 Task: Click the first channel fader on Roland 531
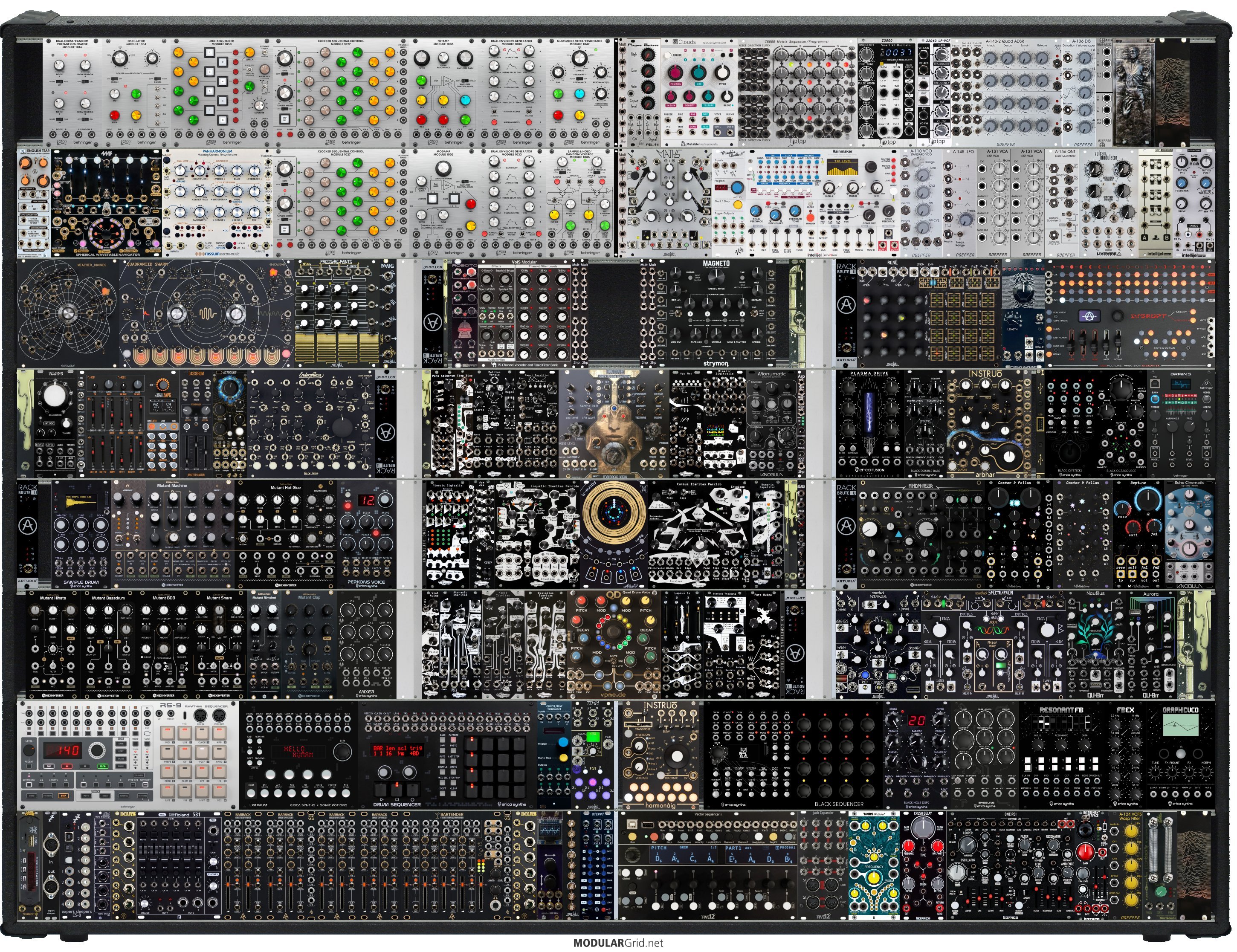pos(143,859)
